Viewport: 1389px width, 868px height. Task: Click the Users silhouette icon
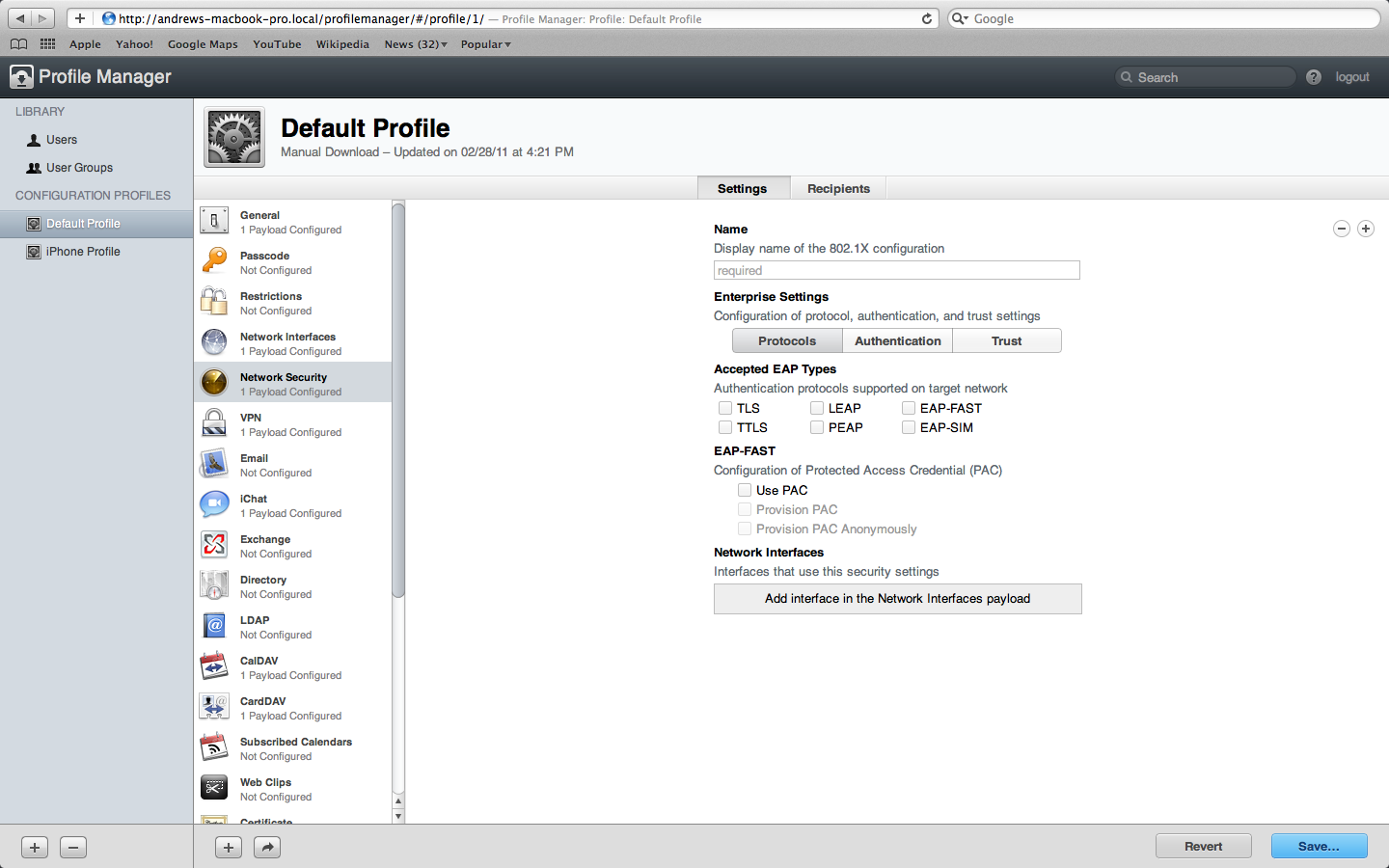coord(34,140)
